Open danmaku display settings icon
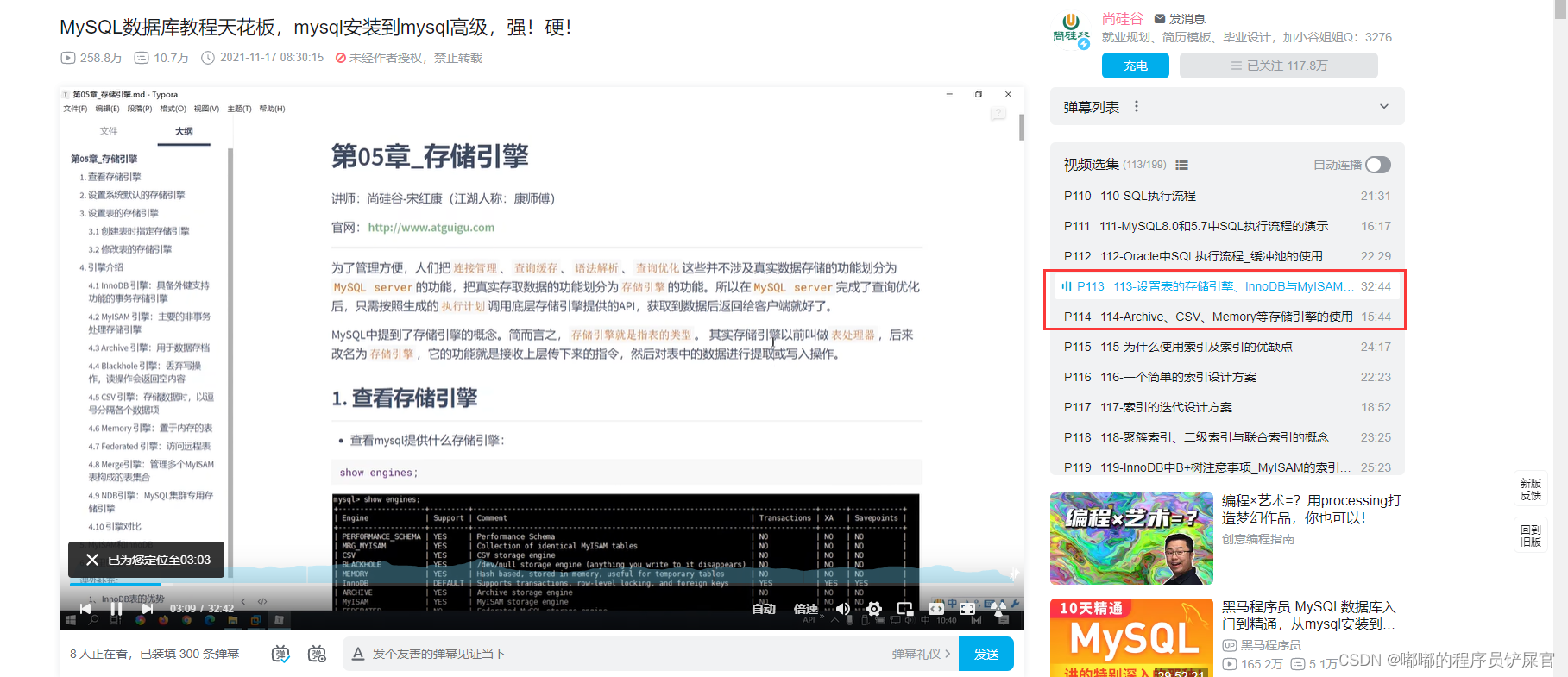The image size is (1568, 677). pos(317,654)
